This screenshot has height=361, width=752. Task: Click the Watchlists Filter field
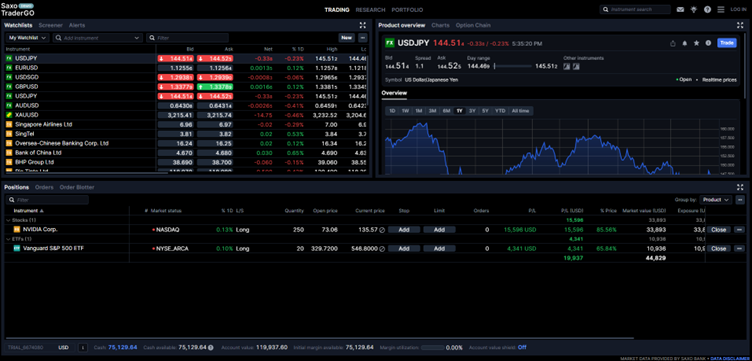(188, 38)
